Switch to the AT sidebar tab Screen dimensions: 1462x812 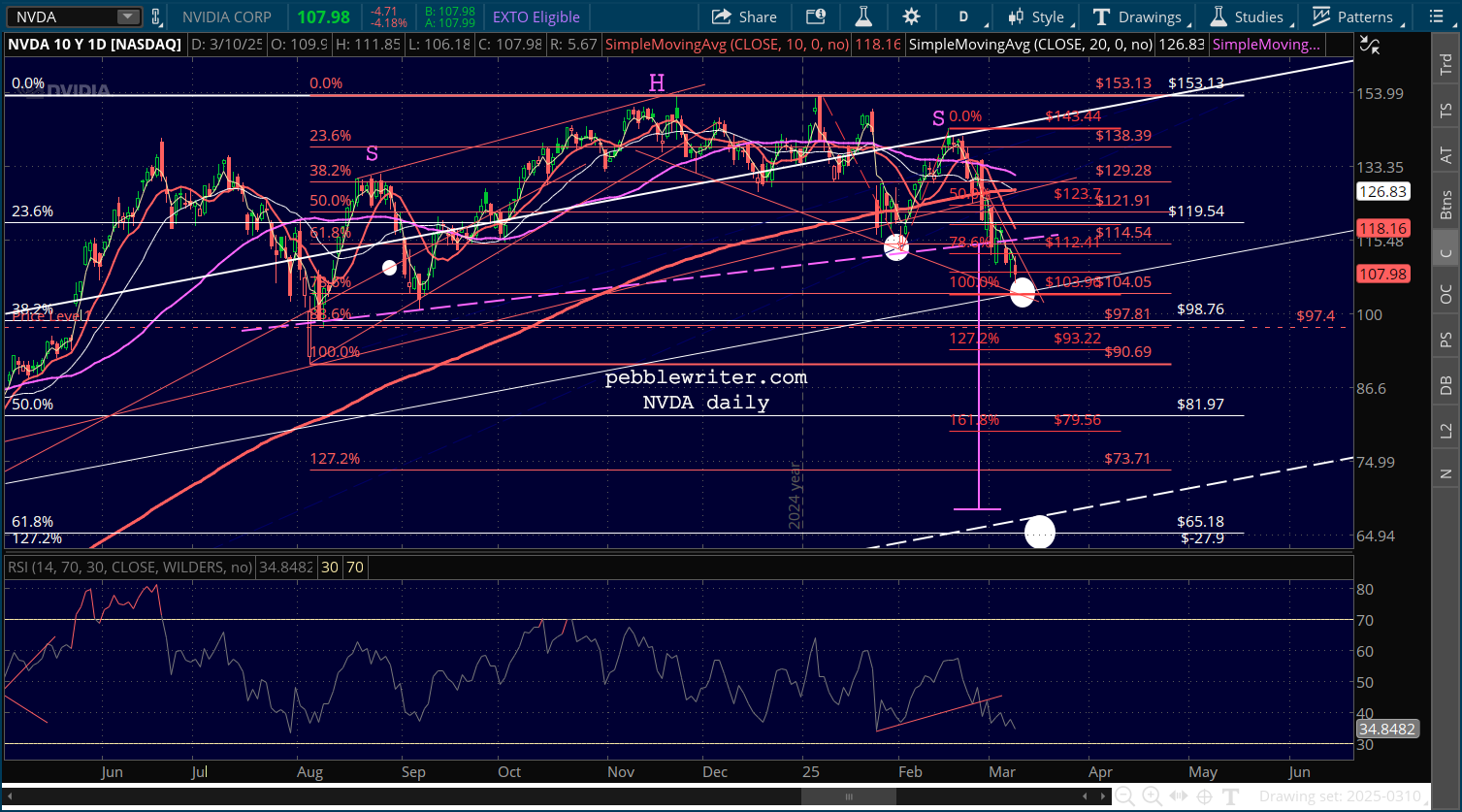coord(1446,155)
